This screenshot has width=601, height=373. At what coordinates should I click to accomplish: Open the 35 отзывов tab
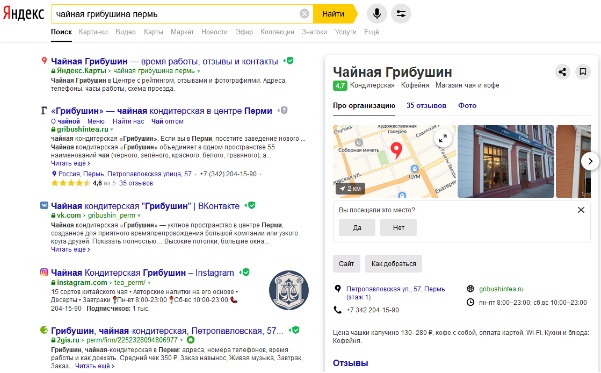(x=426, y=105)
